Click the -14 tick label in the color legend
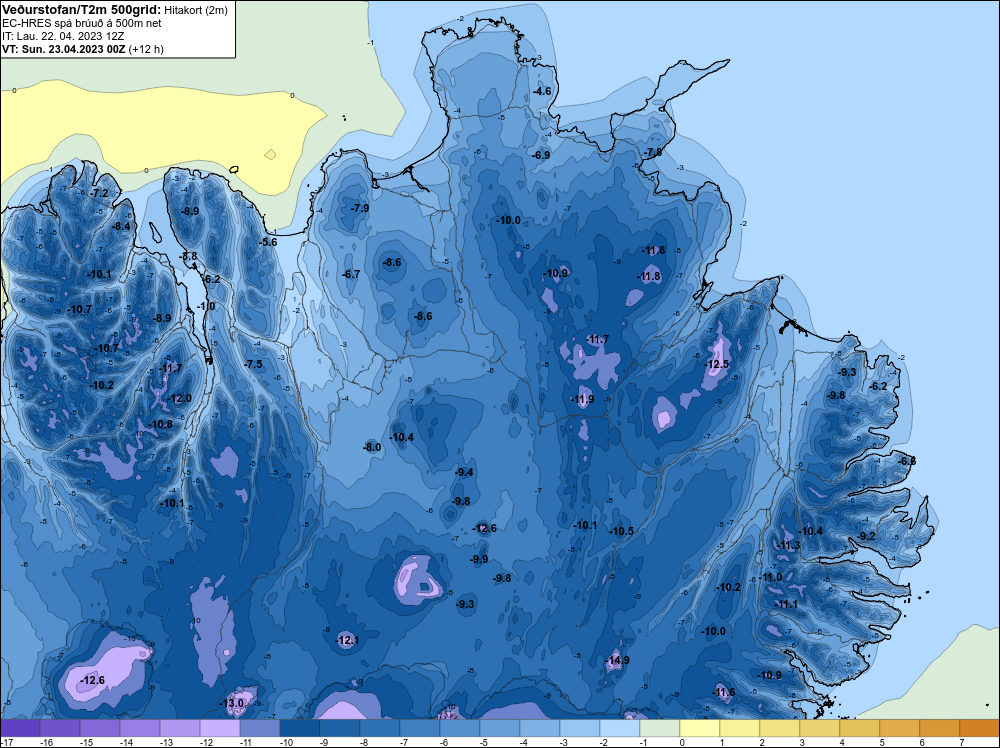Image resolution: width=1000 pixels, height=748 pixels. (x=126, y=742)
